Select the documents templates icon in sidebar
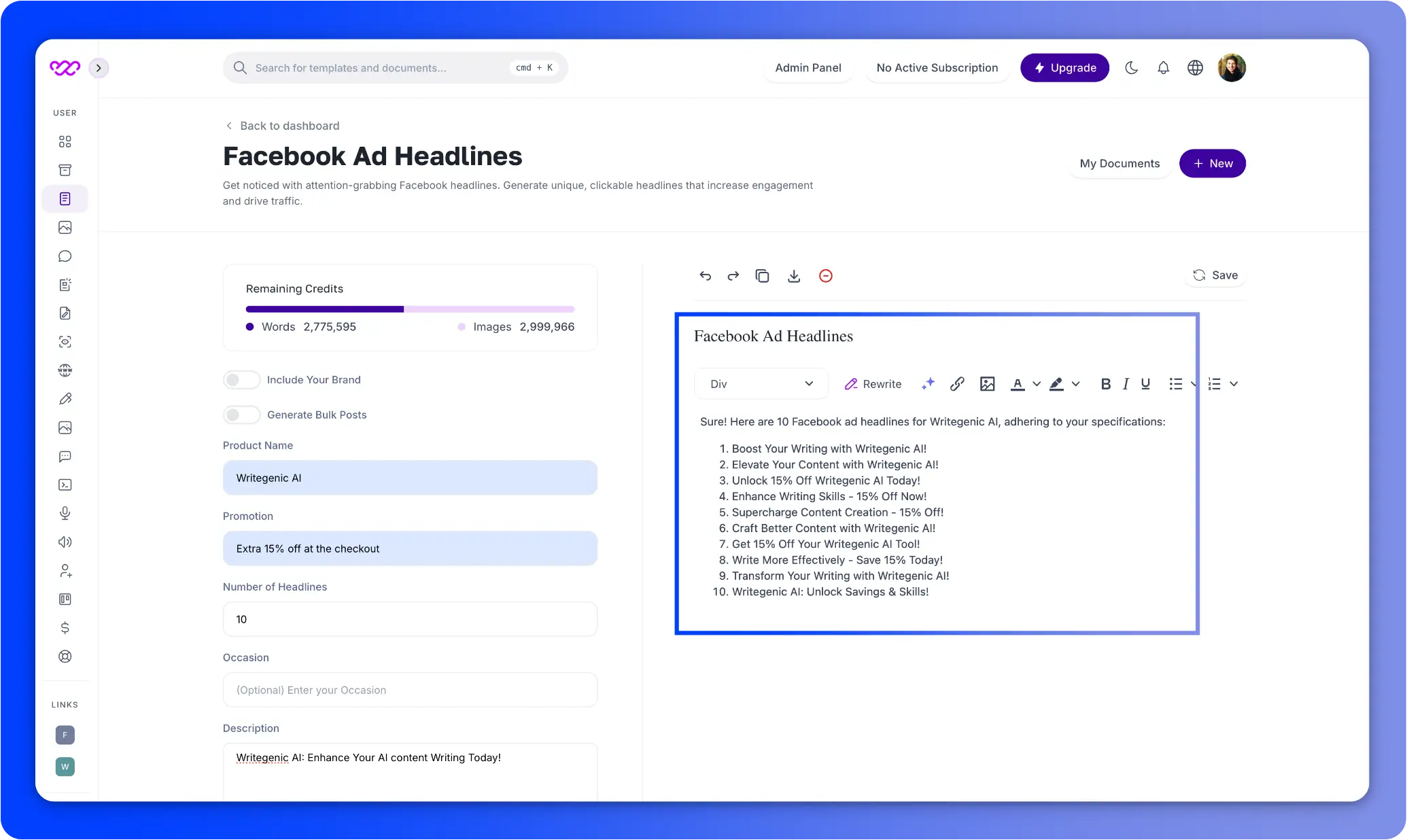 [x=65, y=198]
